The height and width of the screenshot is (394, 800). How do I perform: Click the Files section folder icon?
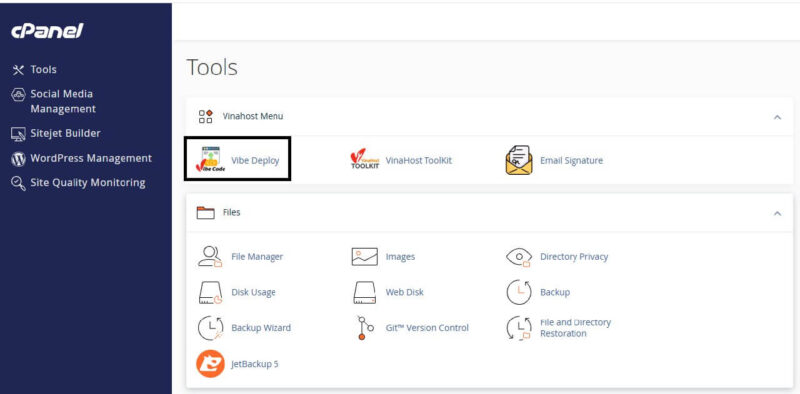[206, 212]
